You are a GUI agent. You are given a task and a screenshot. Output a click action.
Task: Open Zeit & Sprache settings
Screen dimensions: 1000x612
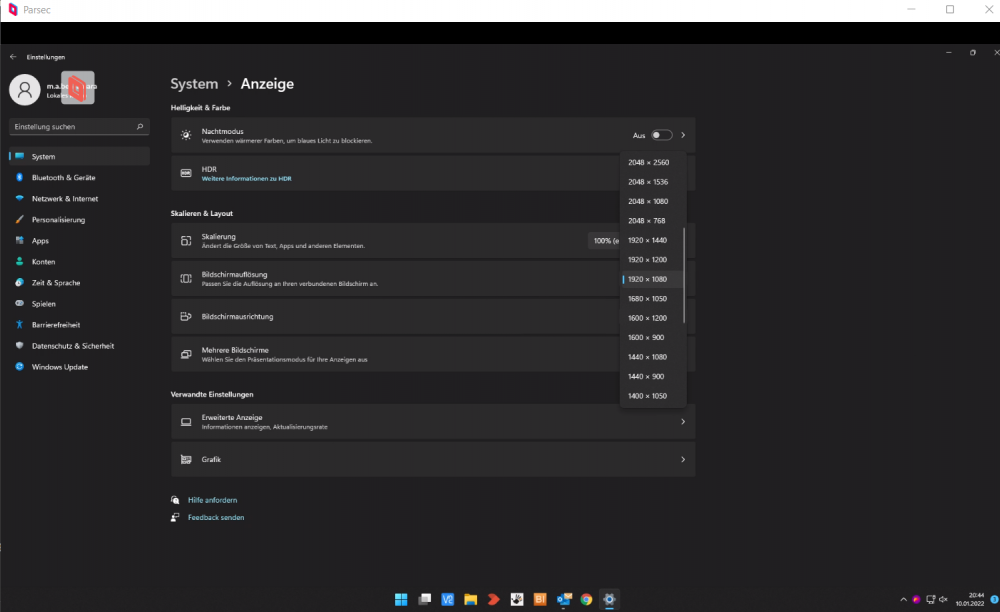pos(80,282)
